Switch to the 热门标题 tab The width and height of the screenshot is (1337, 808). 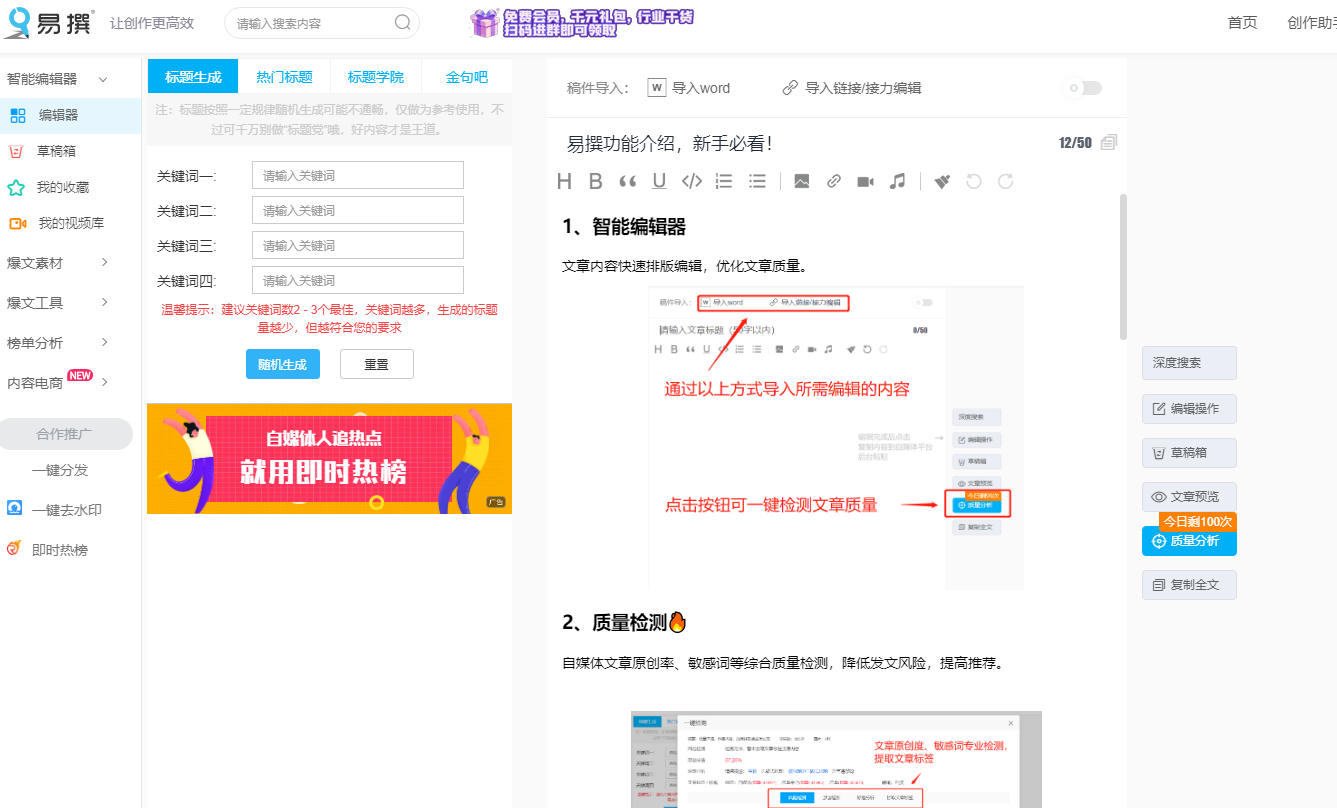[x=284, y=76]
